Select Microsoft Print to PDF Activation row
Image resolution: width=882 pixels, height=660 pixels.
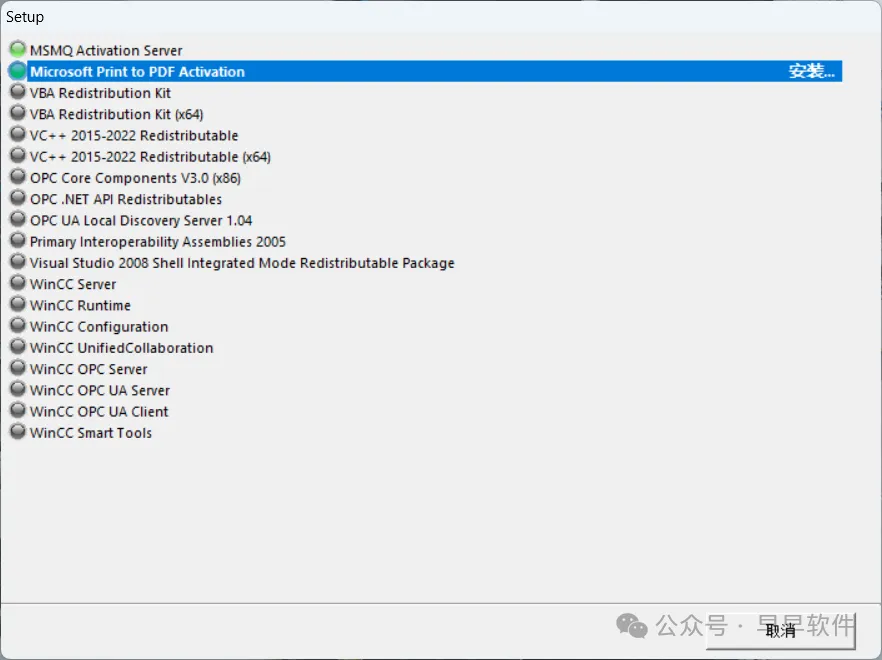pyautogui.click(x=434, y=71)
